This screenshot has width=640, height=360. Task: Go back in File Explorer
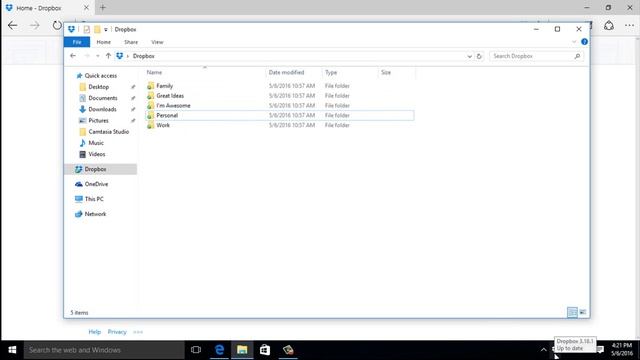click(73, 56)
